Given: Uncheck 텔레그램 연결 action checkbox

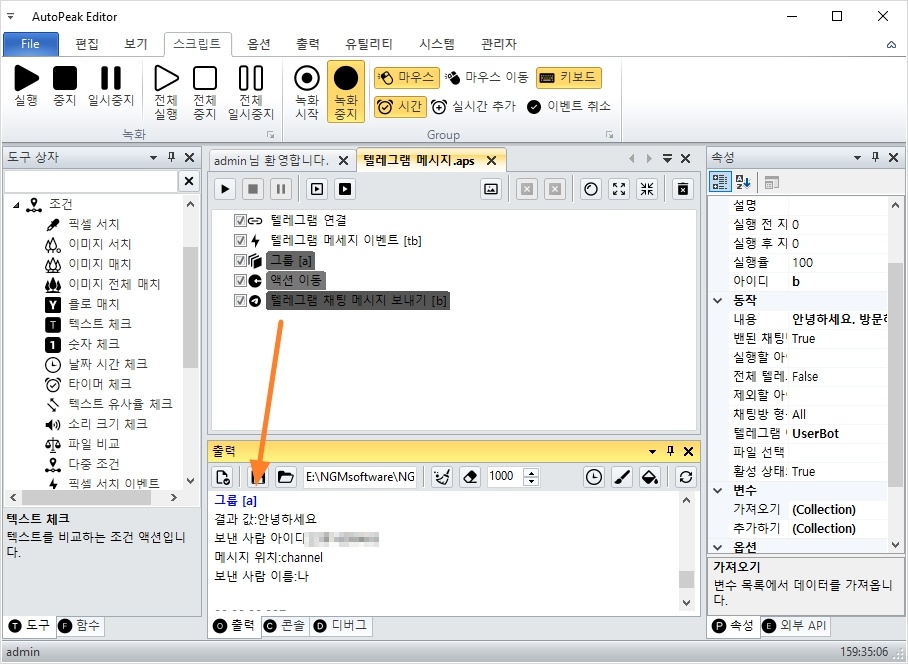Looking at the screenshot, I should click(x=240, y=221).
